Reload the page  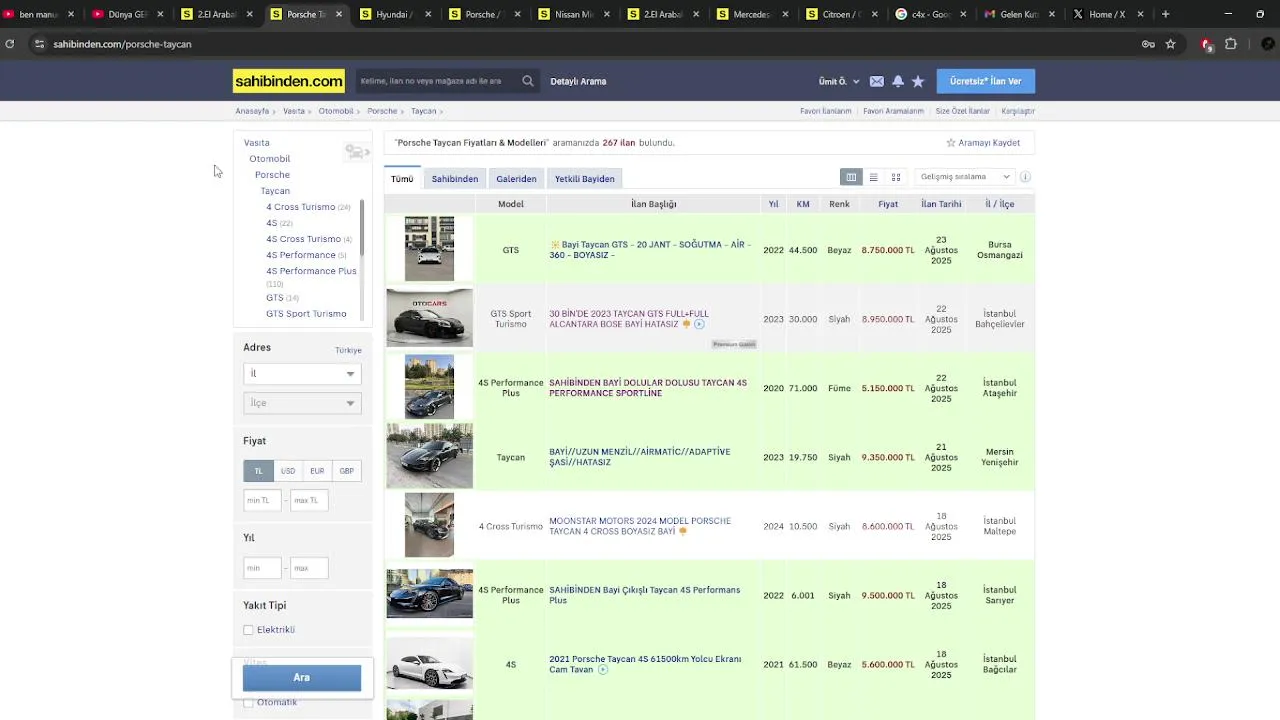tap(10, 44)
